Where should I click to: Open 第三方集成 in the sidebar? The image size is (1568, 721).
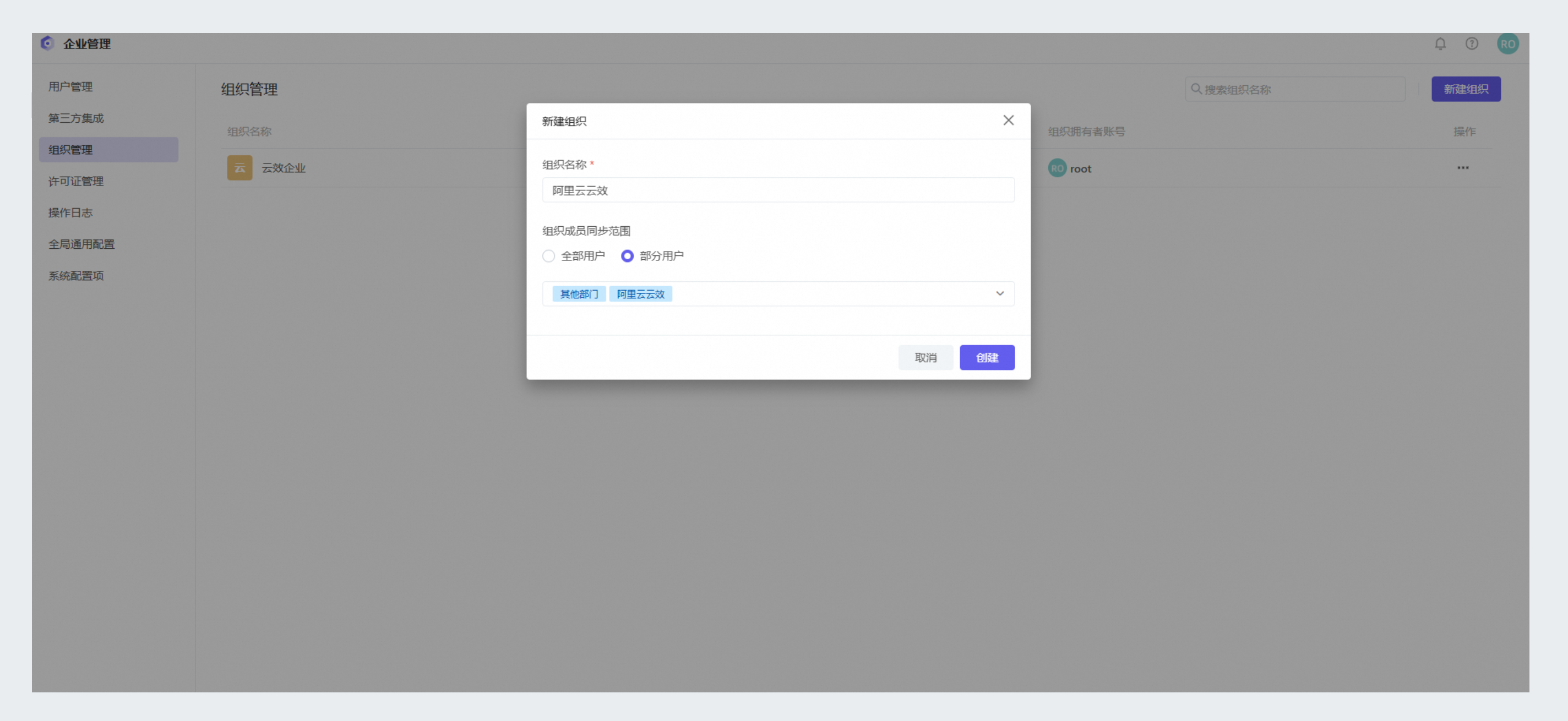[76, 118]
